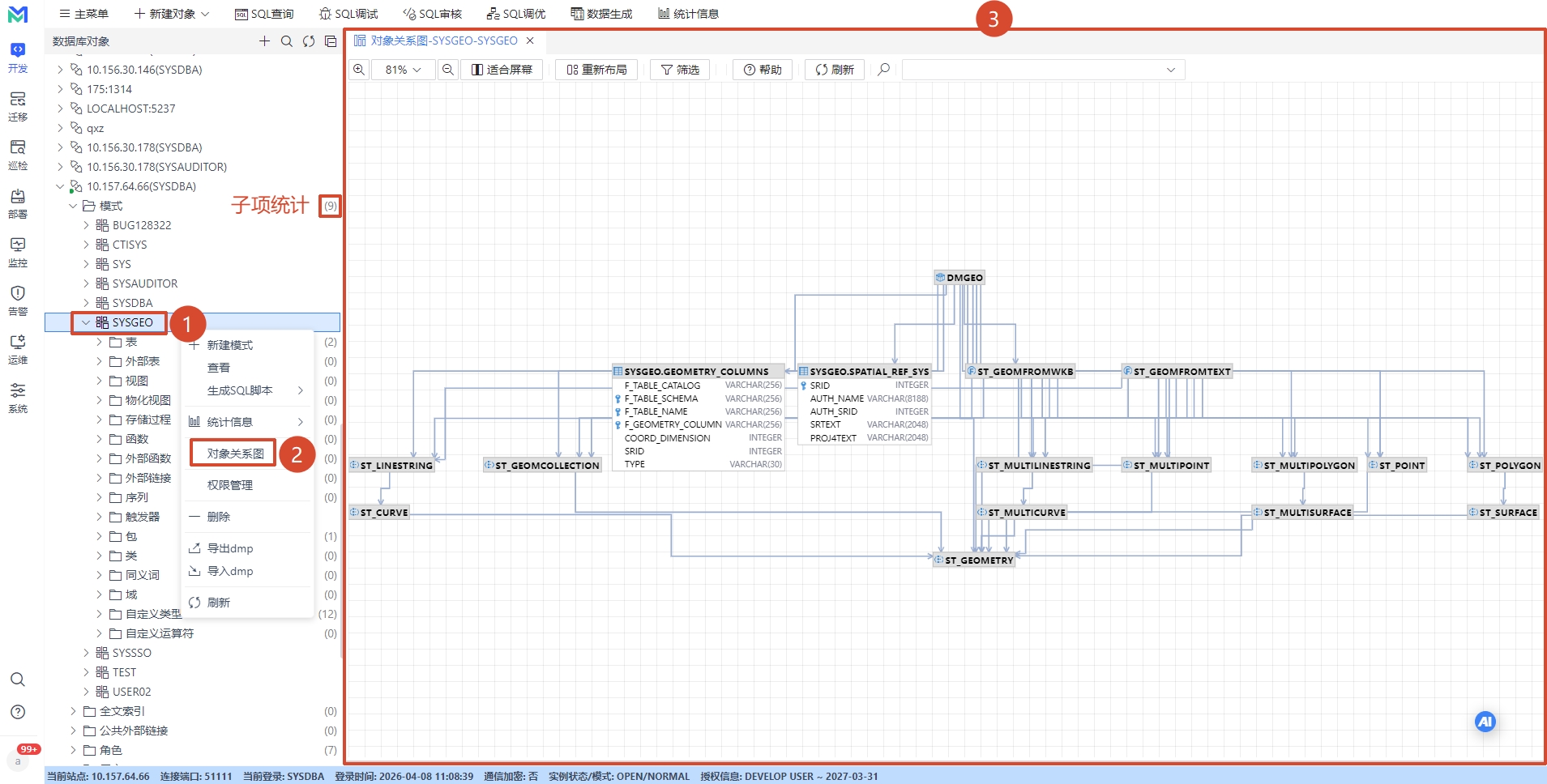
Task: Choose 删除 from the context menu
Action: click(x=248, y=517)
